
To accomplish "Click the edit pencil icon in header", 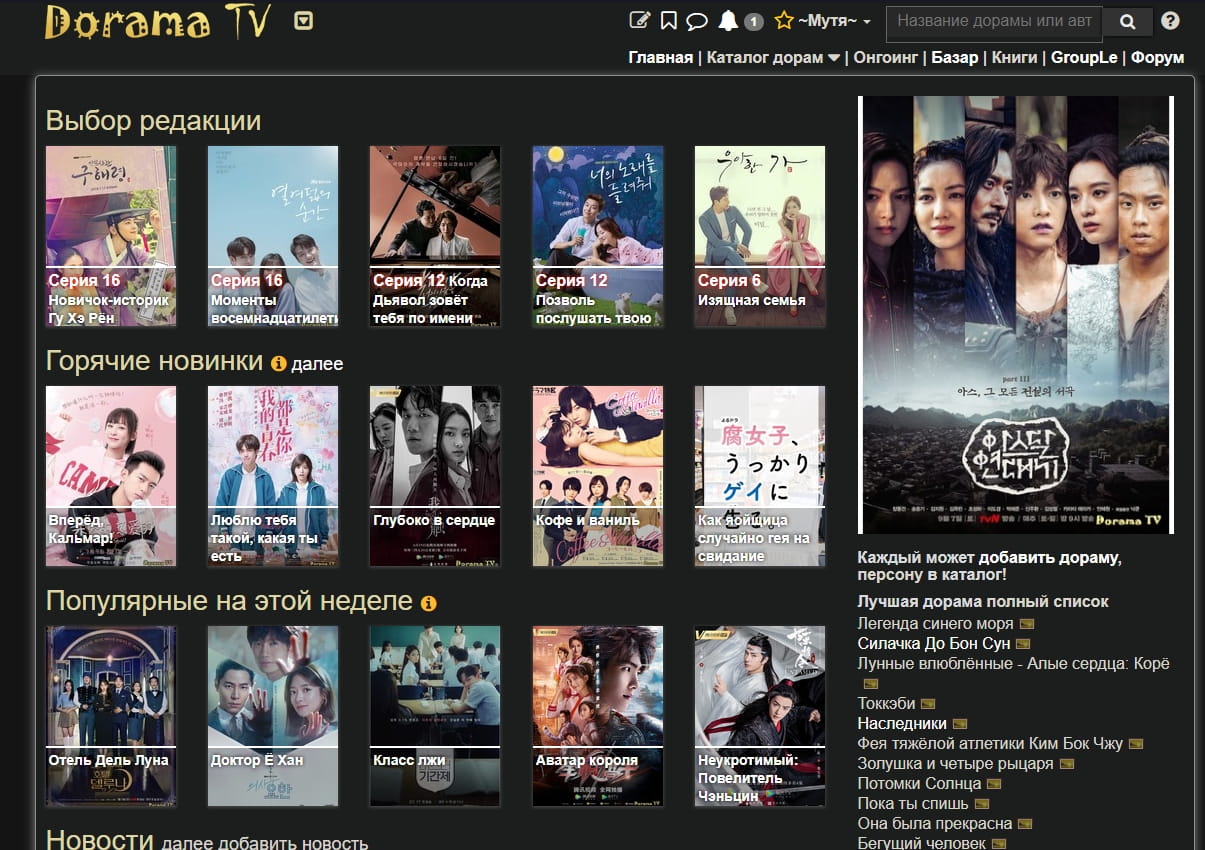I will click(639, 20).
